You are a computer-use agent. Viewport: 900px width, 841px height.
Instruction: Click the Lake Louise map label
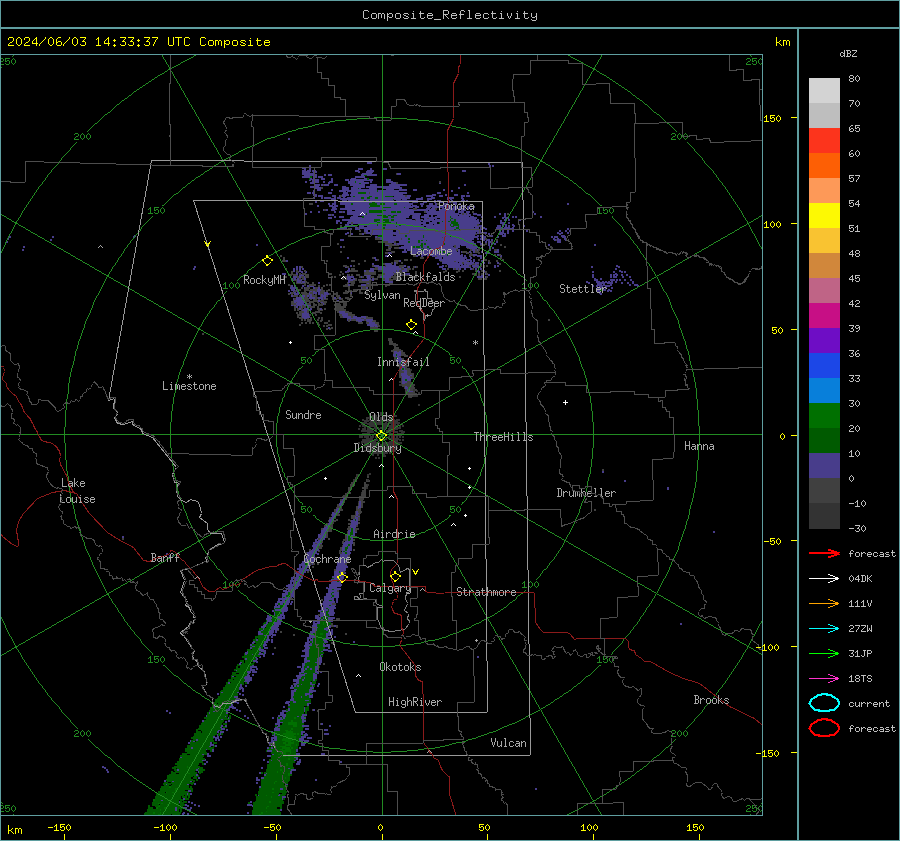(x=77, y=491)
